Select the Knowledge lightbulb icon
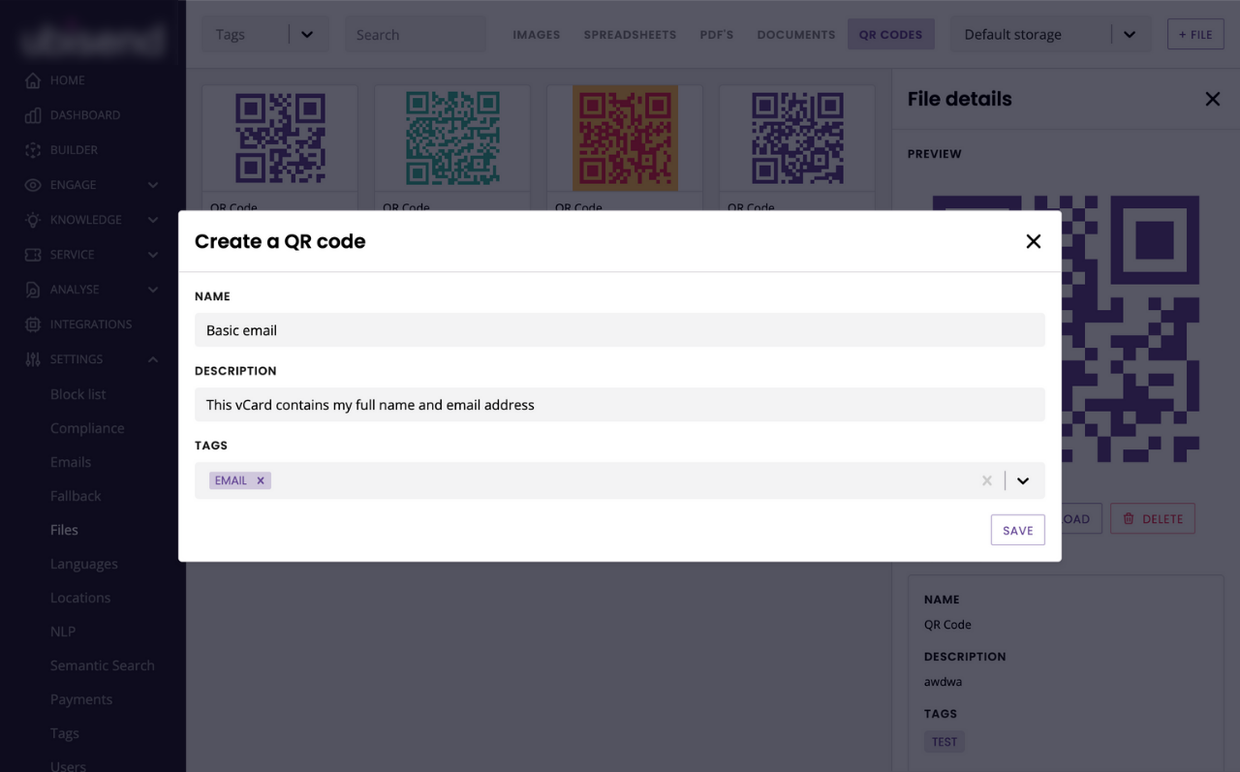The image size is (1240, 772). click(33, 220)
